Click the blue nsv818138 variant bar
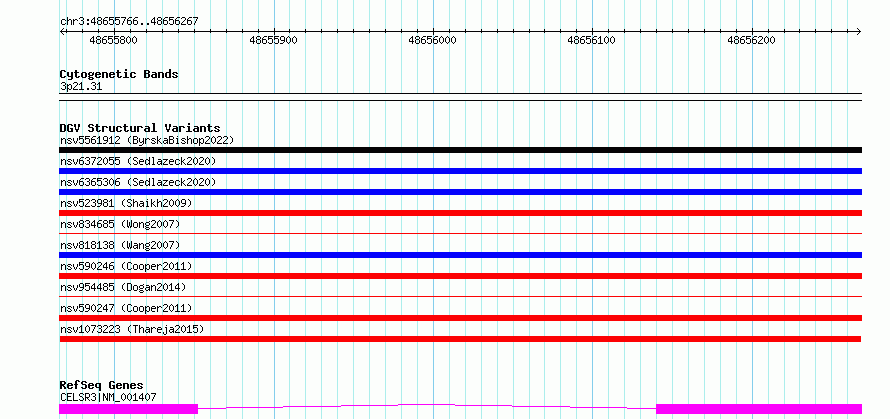Image resolution: width=890 pixels, height=419 pixels. [x=460, y=255]
